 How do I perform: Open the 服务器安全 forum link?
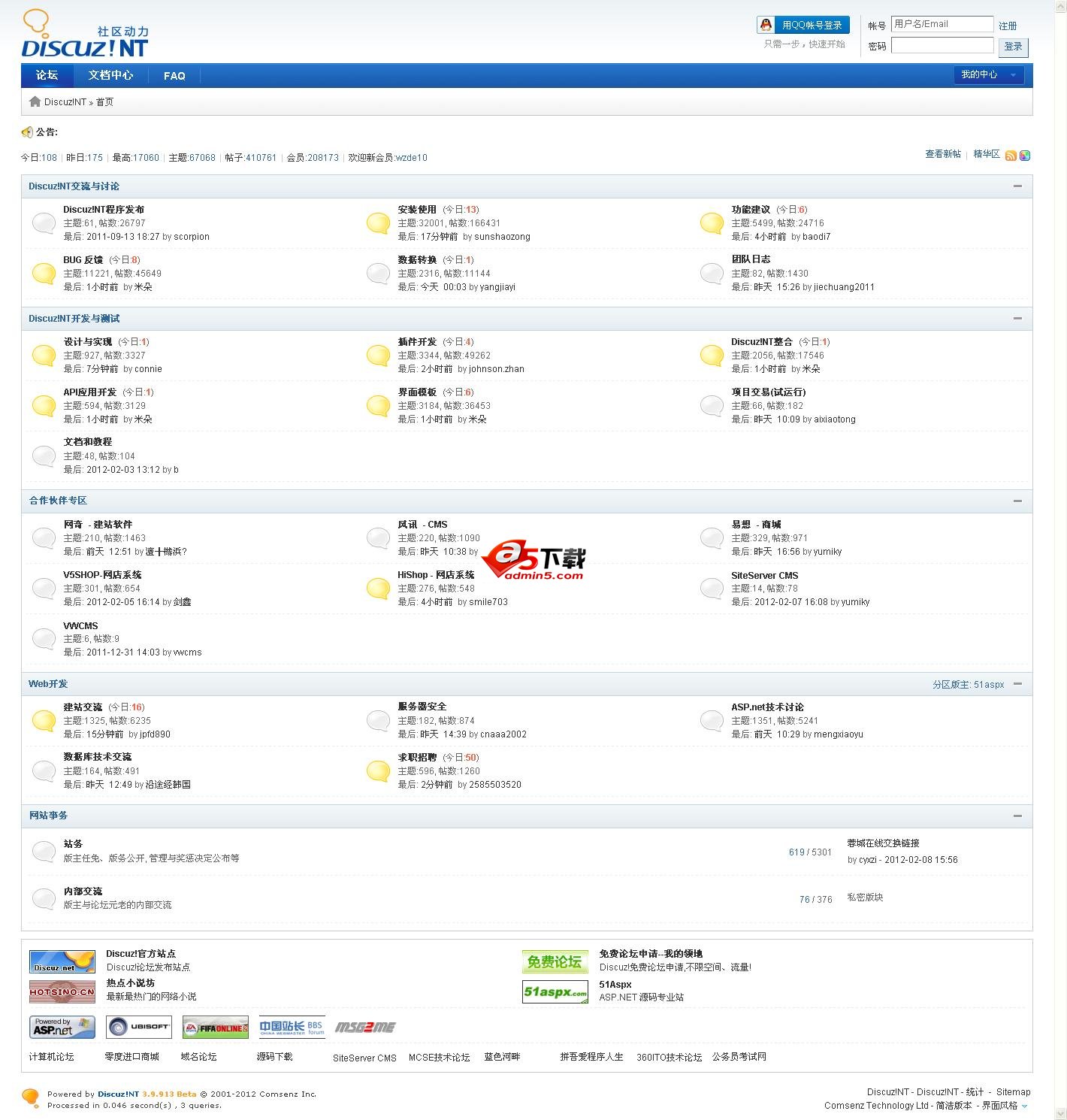pyautogui.click(x=422, y=707)
